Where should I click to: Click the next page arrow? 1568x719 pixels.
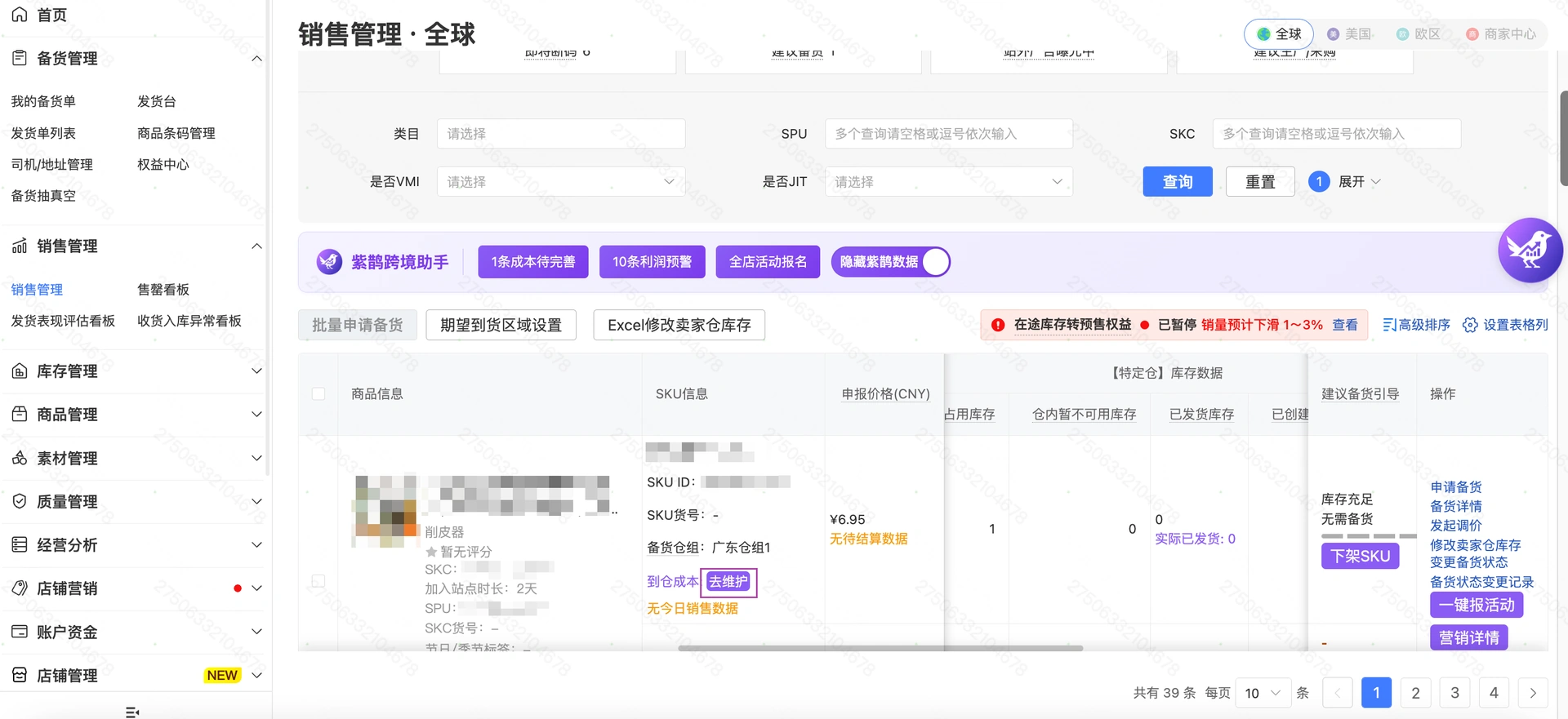click(1533, 693)
